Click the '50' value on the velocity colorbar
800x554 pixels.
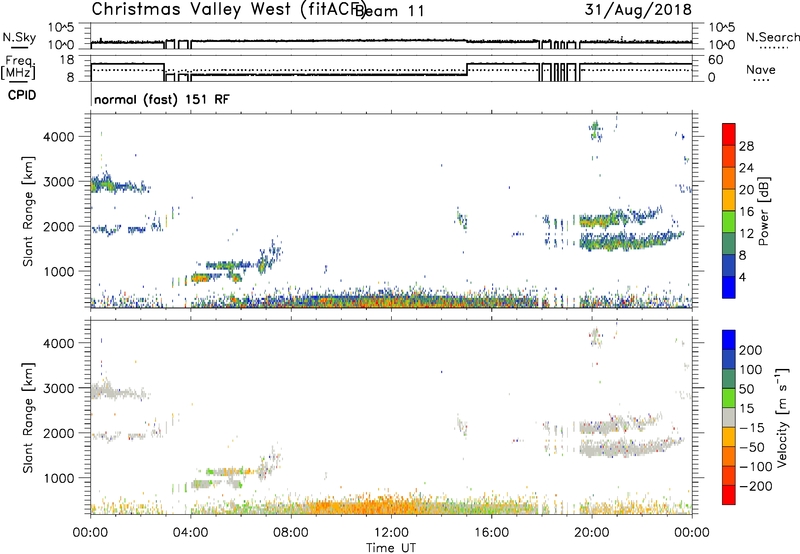(x=746, y=389)
